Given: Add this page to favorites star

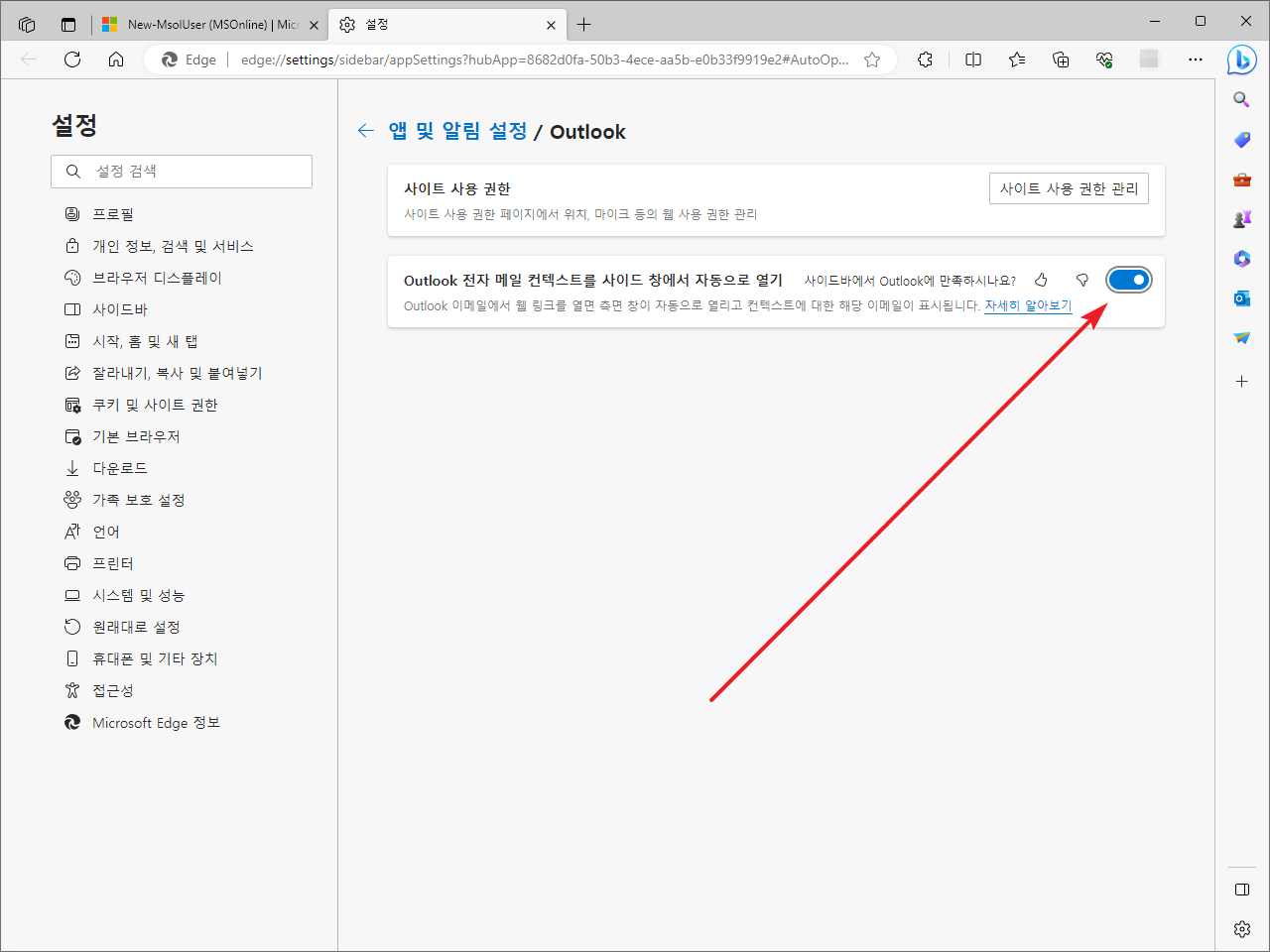Looking at the screenshot, I should coord(872,59).
